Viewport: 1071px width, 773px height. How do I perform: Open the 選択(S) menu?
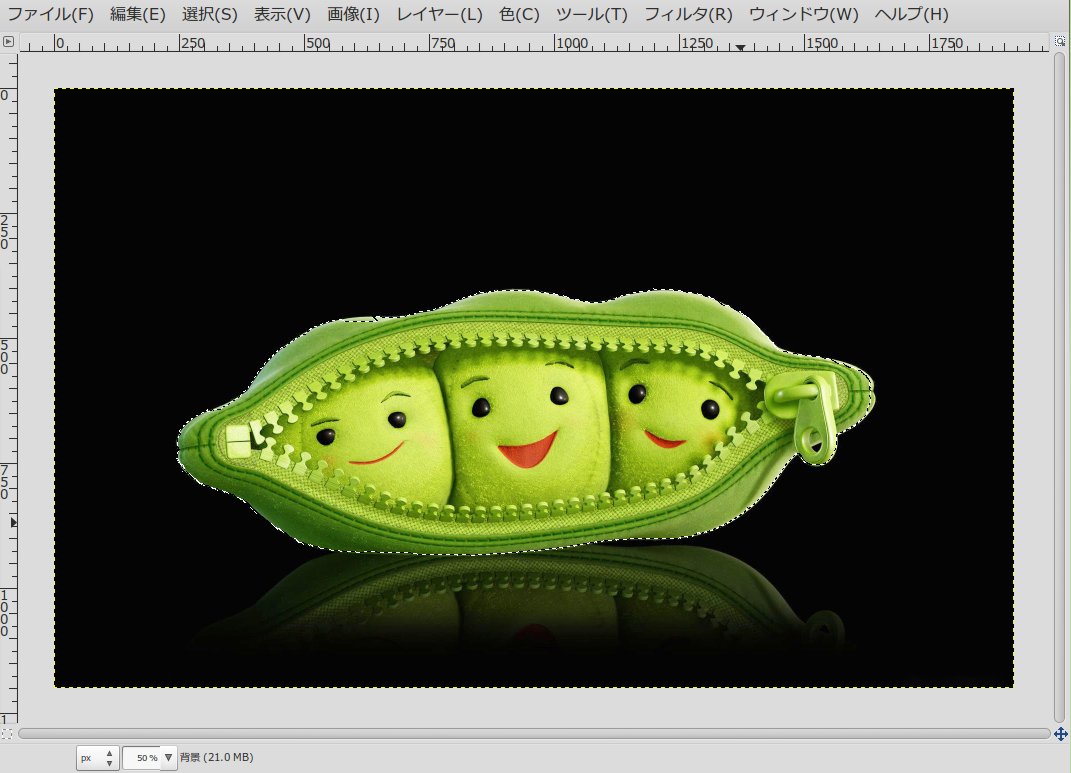click(x=210, y=14)
